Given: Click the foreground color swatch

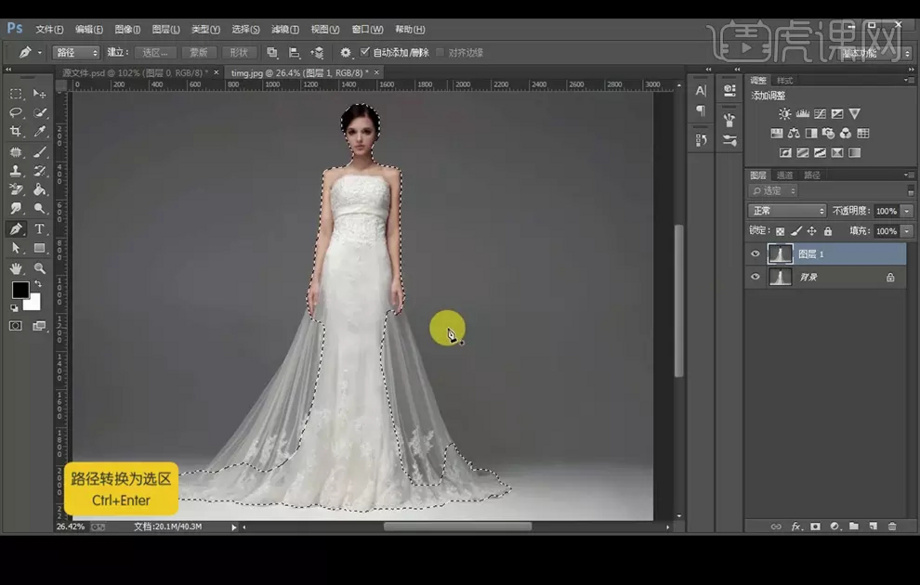Looking at the screenshot, I should pos(20,290).
